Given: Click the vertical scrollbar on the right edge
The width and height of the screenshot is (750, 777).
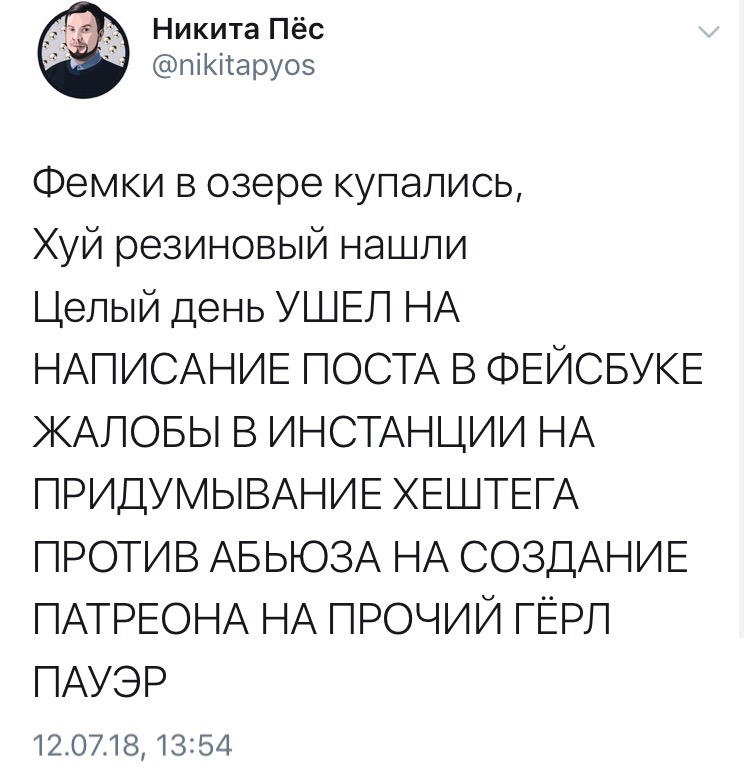Looking at the screenshot, I should point(742,317).
